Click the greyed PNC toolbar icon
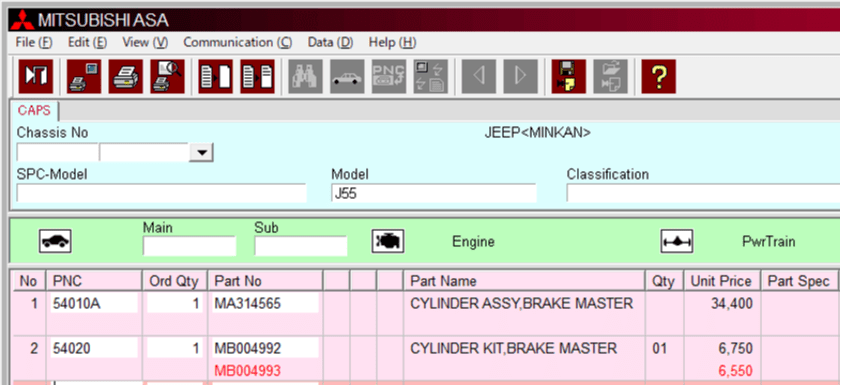841x385 pixels. pos(389,76)
